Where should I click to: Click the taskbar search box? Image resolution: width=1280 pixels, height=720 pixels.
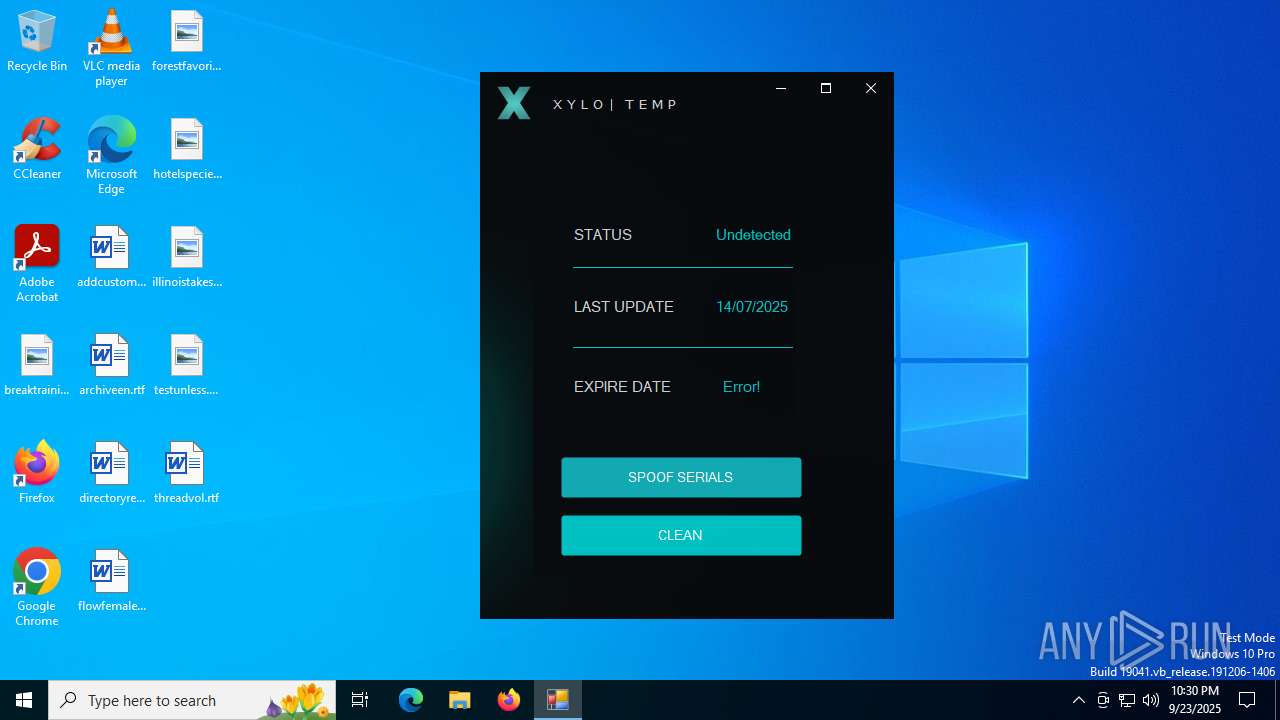click(192, 700)
